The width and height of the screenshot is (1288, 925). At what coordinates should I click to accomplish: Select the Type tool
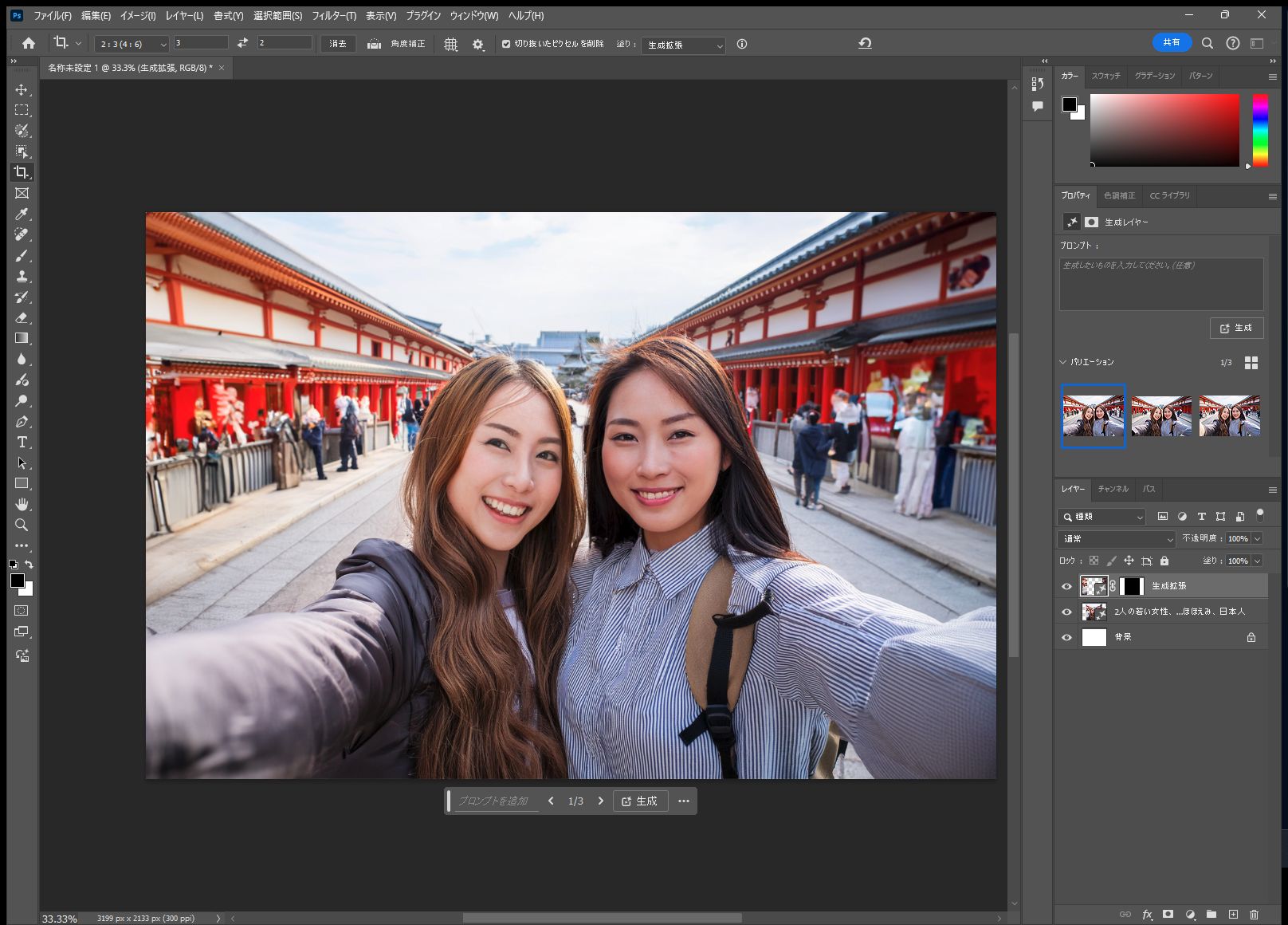[22, 442]
